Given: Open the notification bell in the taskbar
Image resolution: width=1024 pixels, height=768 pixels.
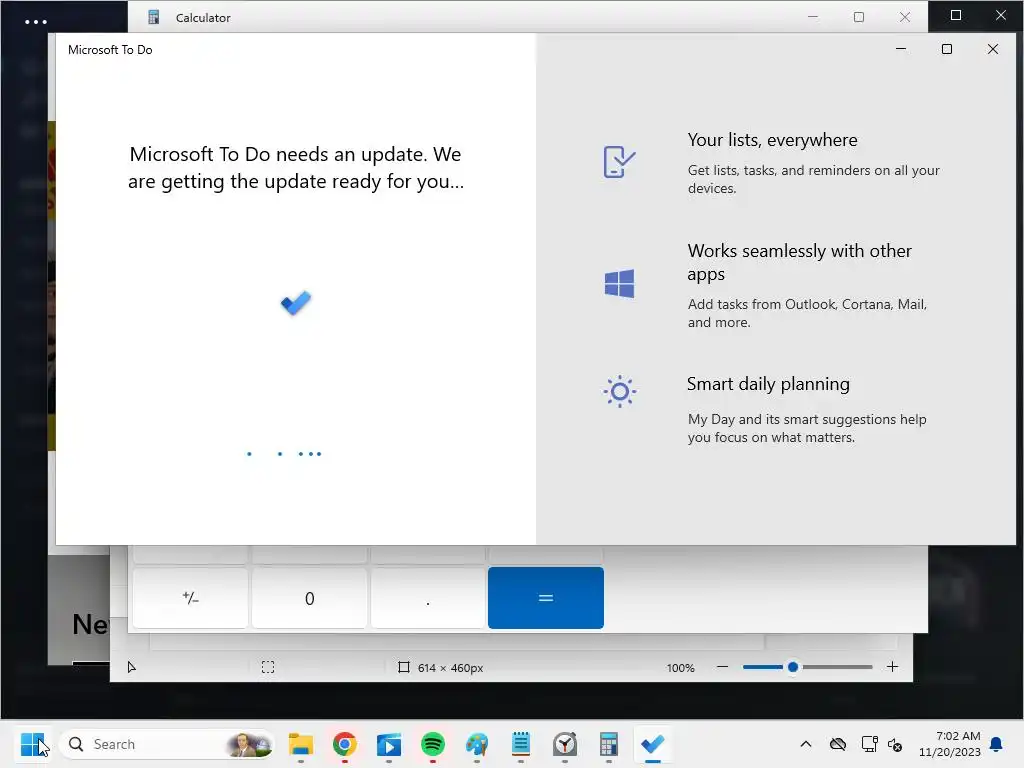Looking at the screenshot, I should click(996, 744).
